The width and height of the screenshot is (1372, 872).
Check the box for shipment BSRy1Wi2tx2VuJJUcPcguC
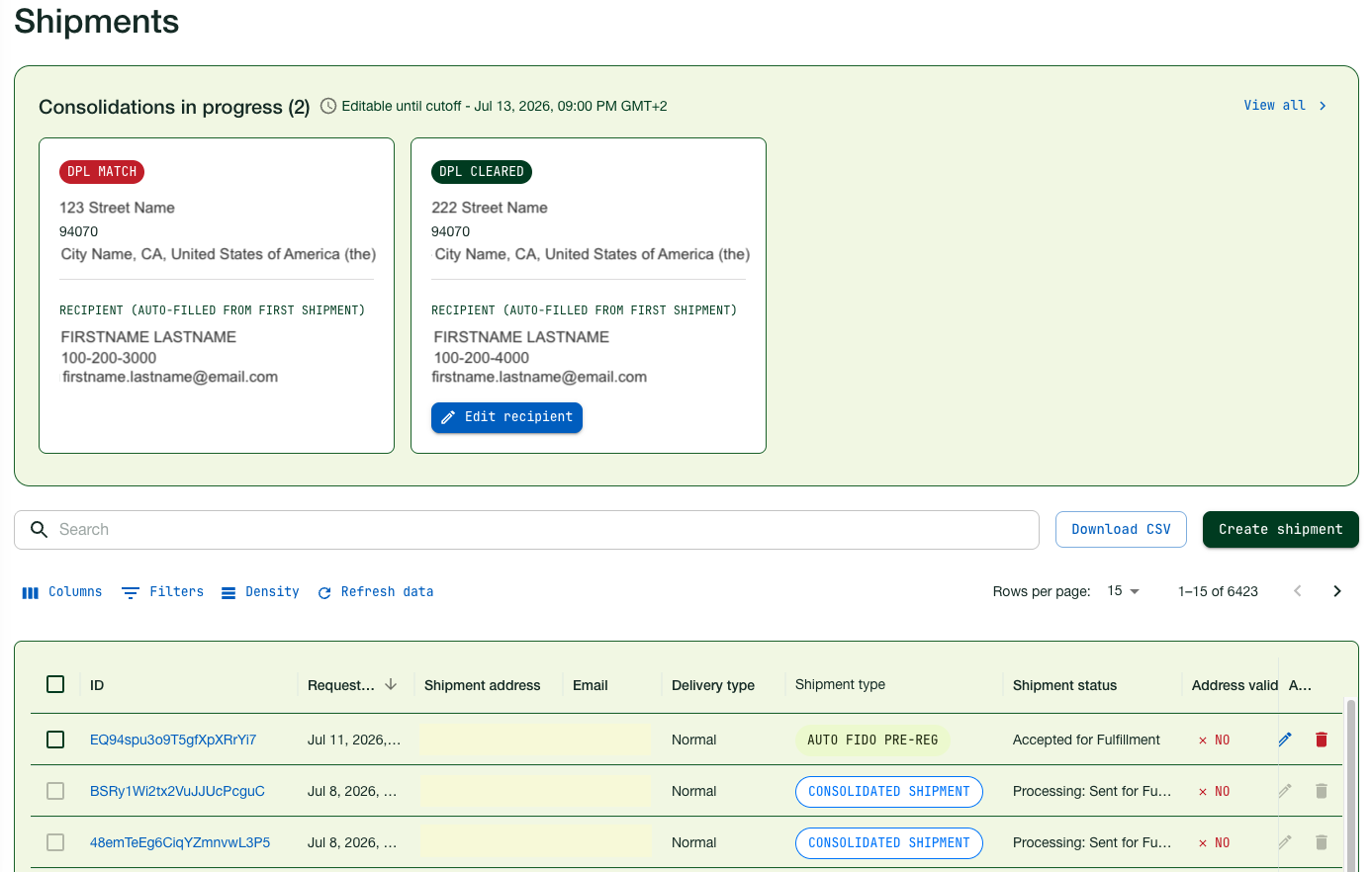point(55,791)
